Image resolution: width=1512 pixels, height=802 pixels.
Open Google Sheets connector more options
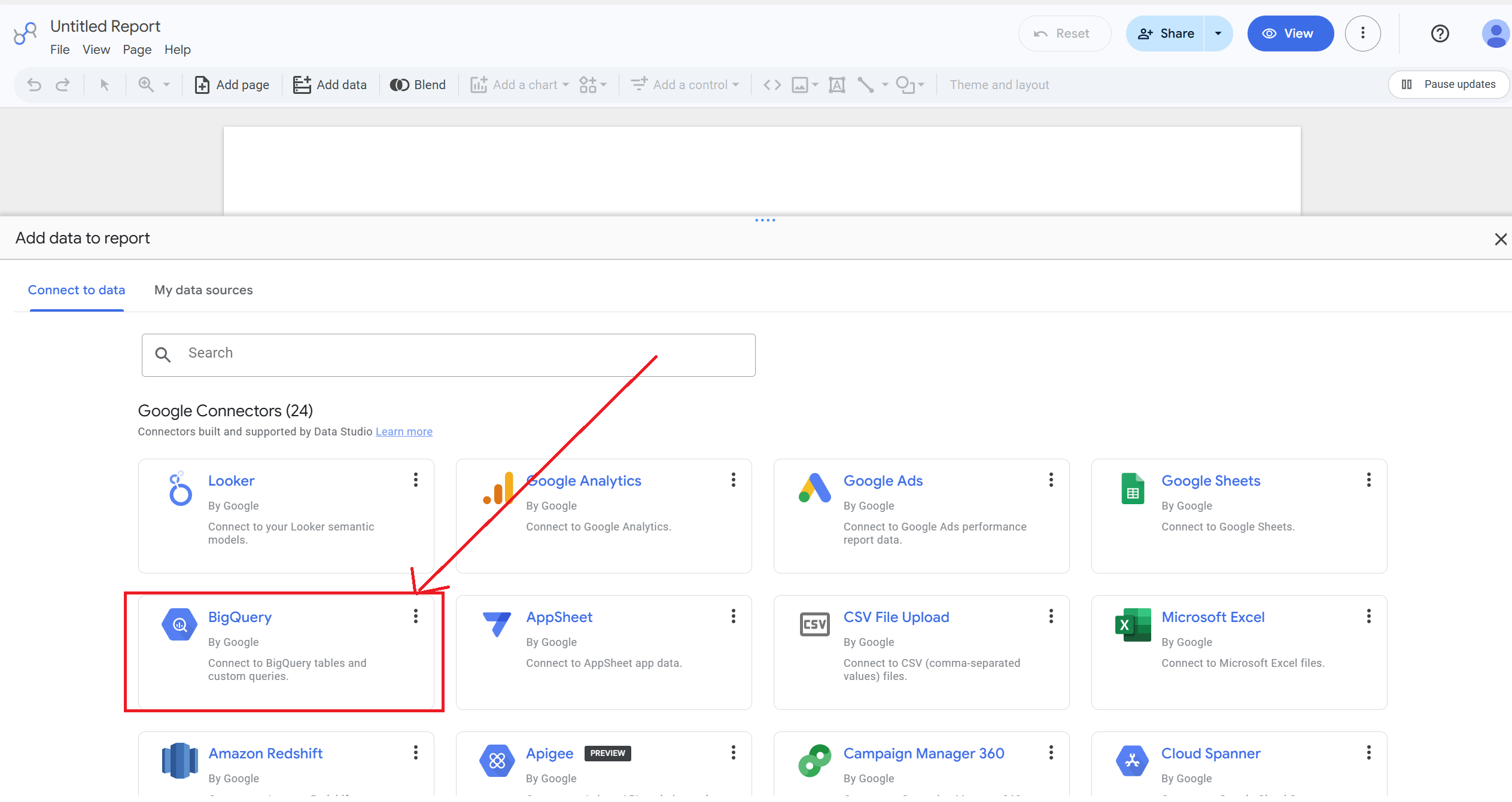click(1368, 480)
